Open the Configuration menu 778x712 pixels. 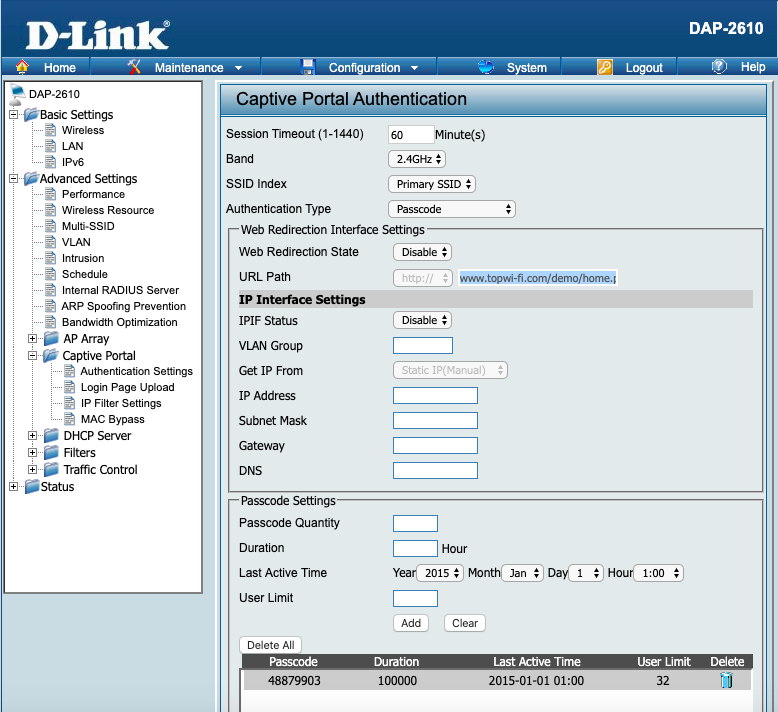(365, 67)
